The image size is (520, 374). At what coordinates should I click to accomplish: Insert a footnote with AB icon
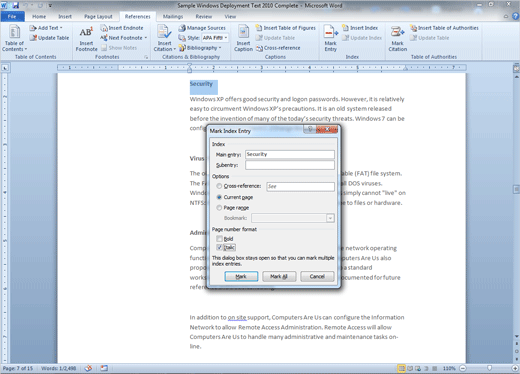click(x=86, y=39)
